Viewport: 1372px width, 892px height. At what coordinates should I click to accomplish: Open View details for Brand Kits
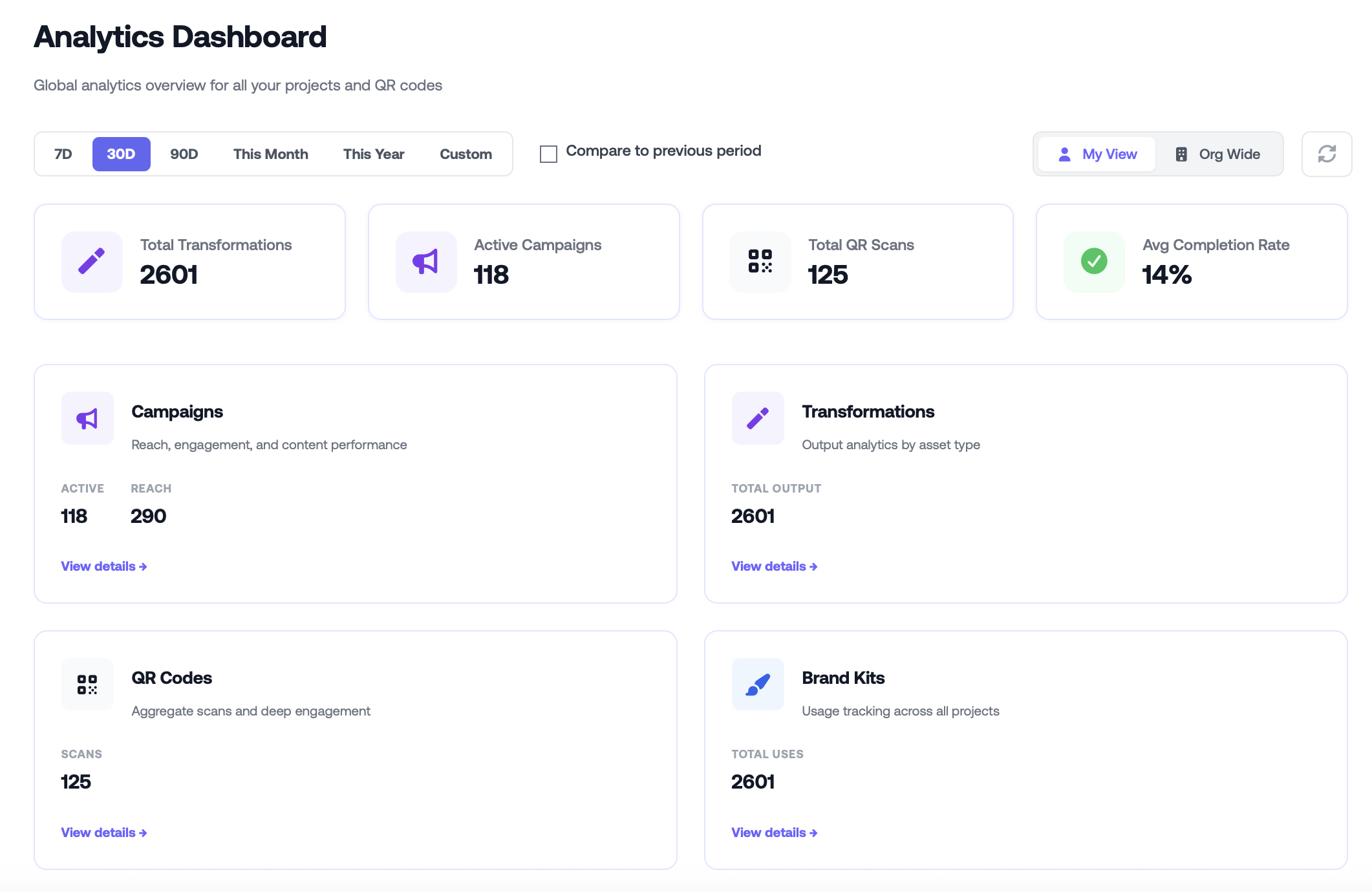[773, 833]
